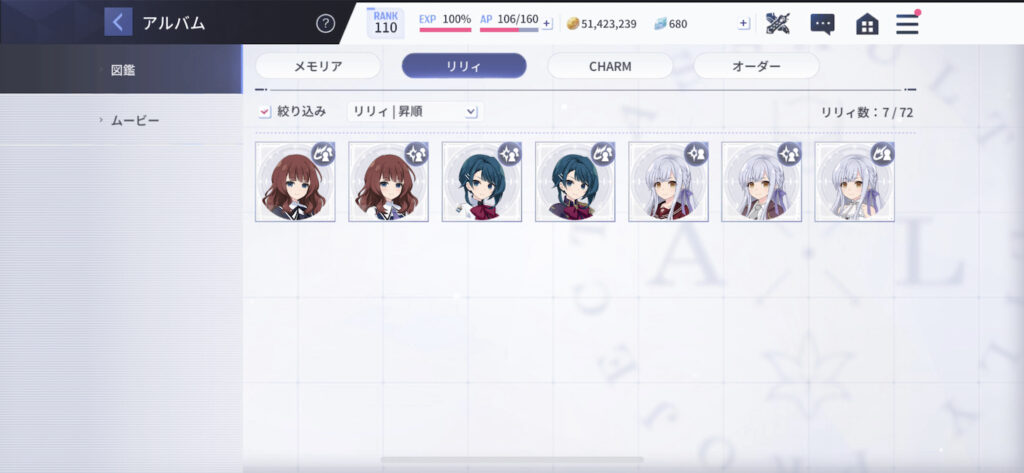Switch to the メモリア tab
Image resolution: width=1024 pixels, height=473 pixels.
coord(318,66)
